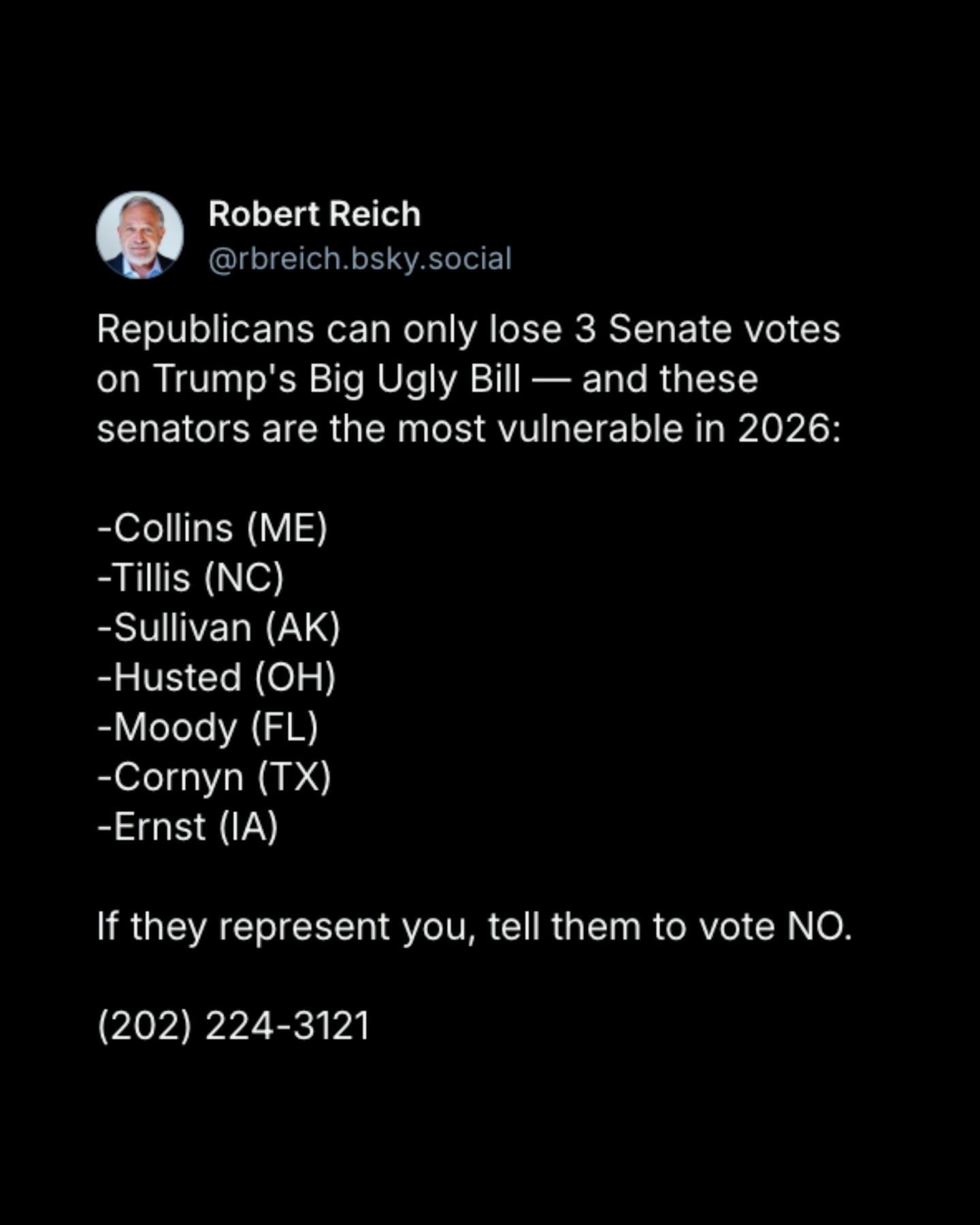The height and width of the screenshot is (1225, 980).
Task: Click the Ernst (IA) list entry
Action: pyautogui.click(x=187, y=827)
